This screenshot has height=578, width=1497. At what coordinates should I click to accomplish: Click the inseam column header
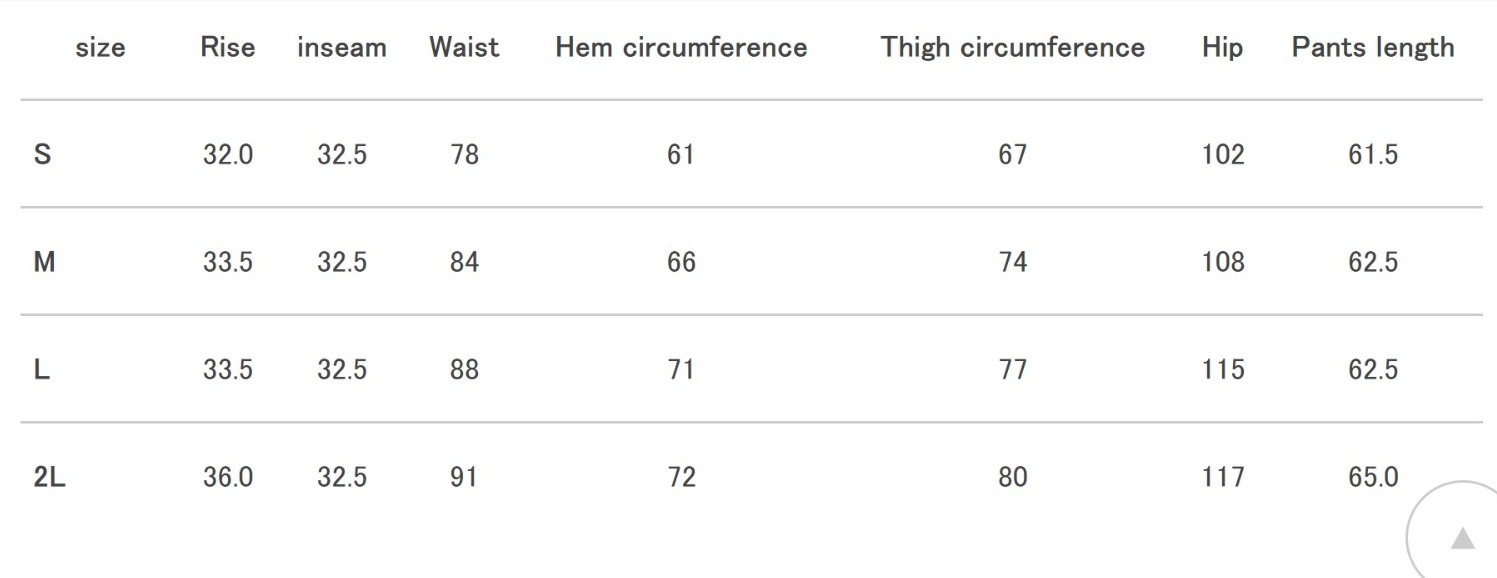(342, 47)
